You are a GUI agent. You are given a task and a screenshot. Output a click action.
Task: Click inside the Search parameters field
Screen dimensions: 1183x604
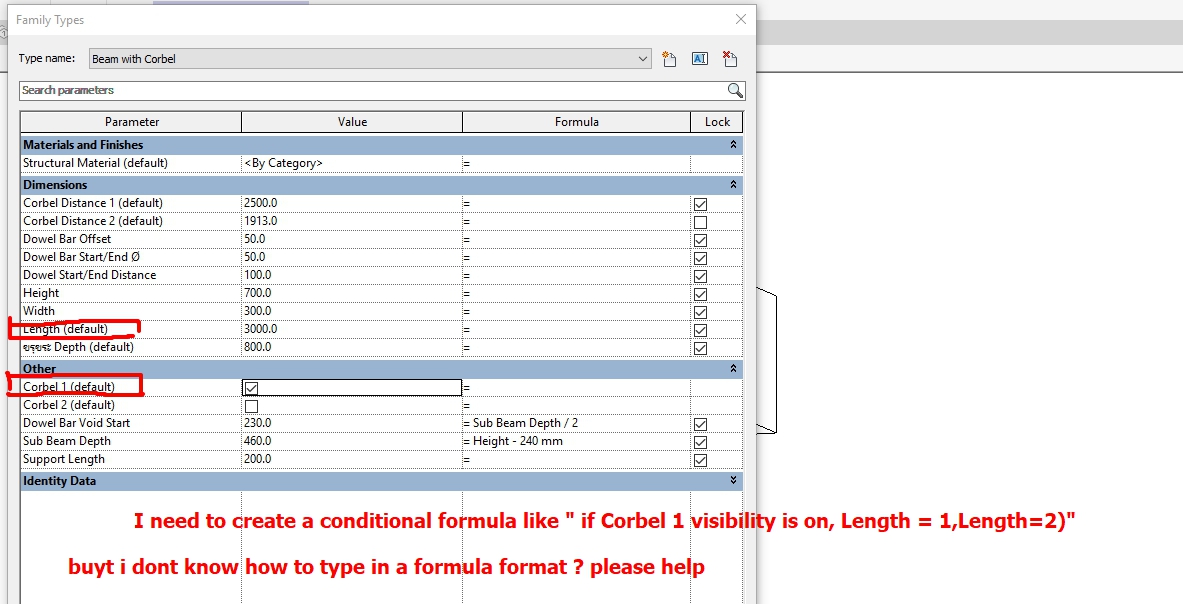click(300, 91)
